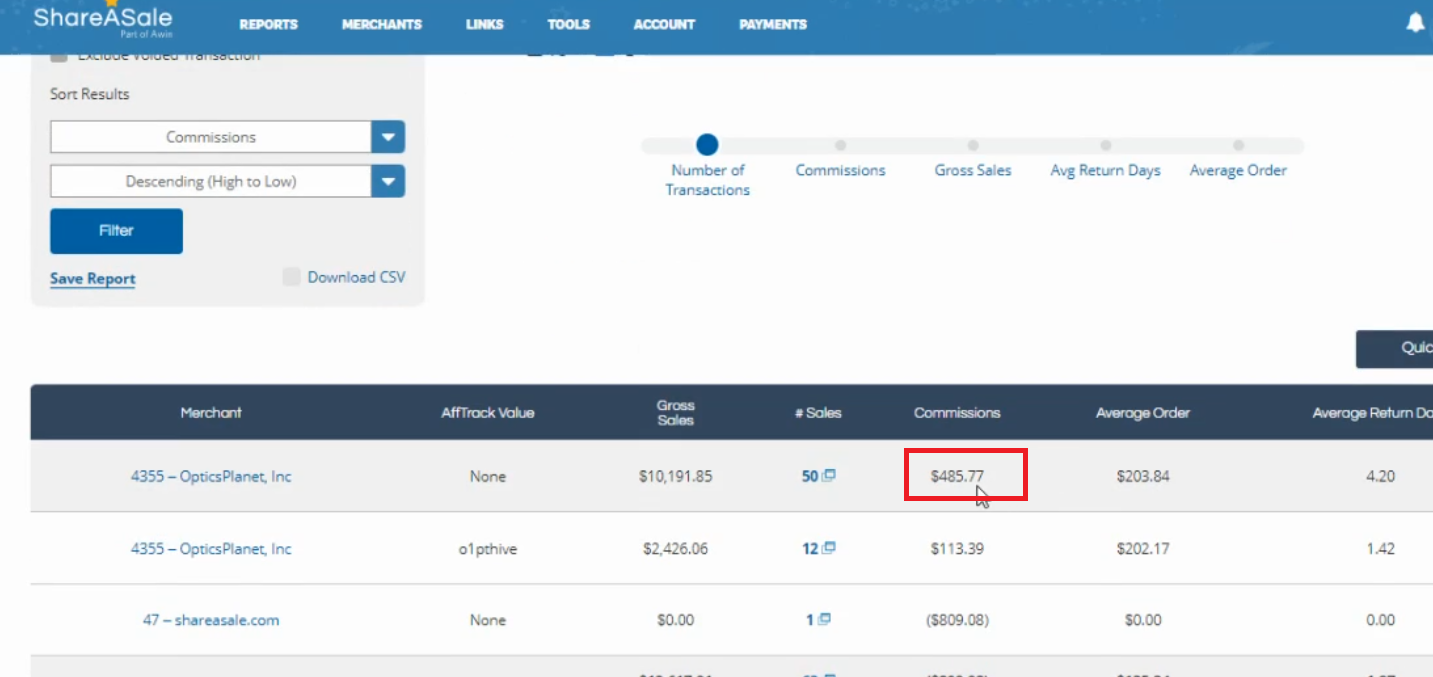Screen dimensions: 1433x677
Task: Click the Descending (High to Low) field
Action: (211, 181)
